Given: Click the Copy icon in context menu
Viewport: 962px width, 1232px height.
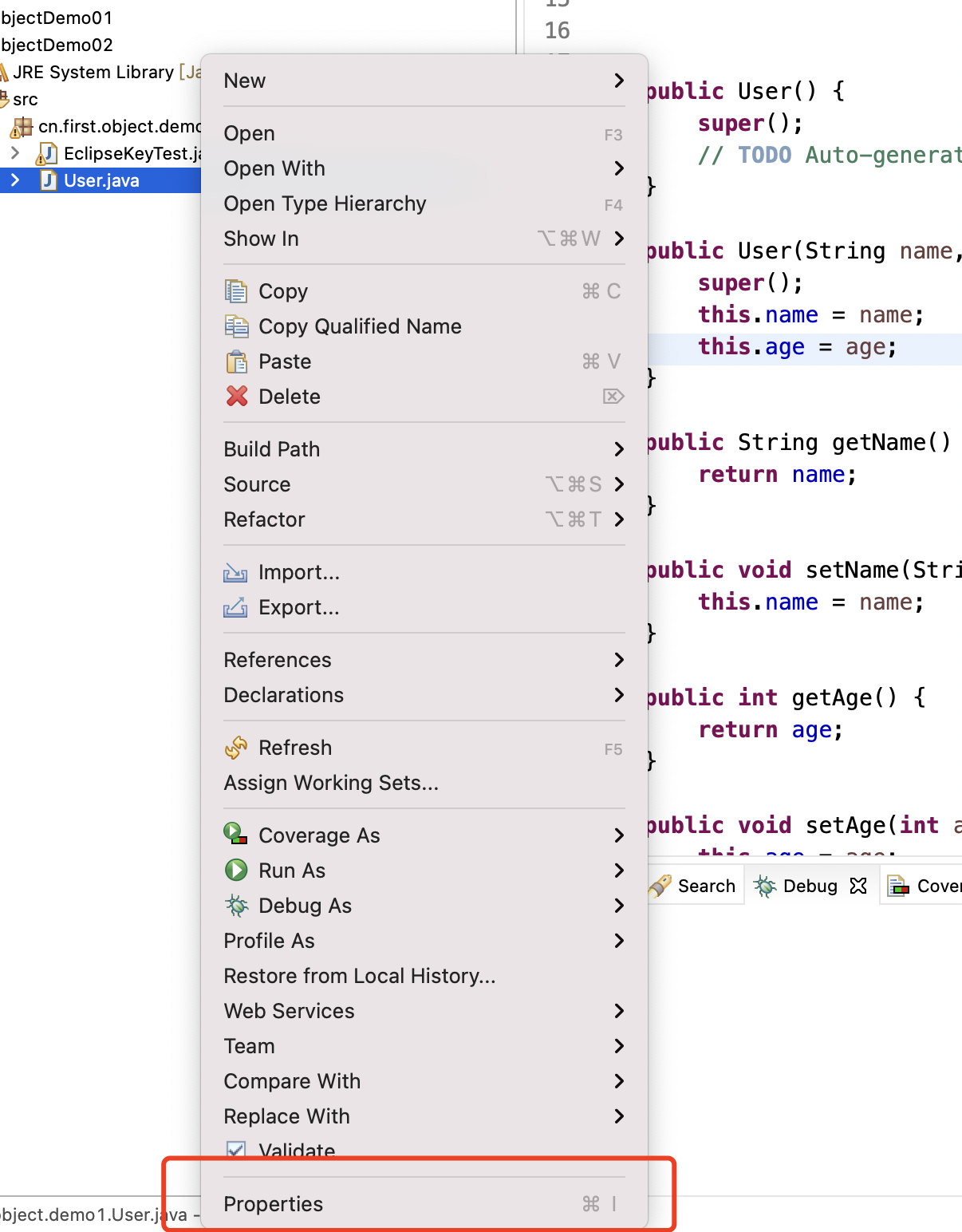Looking at the screenshot, I should point(236,291).
